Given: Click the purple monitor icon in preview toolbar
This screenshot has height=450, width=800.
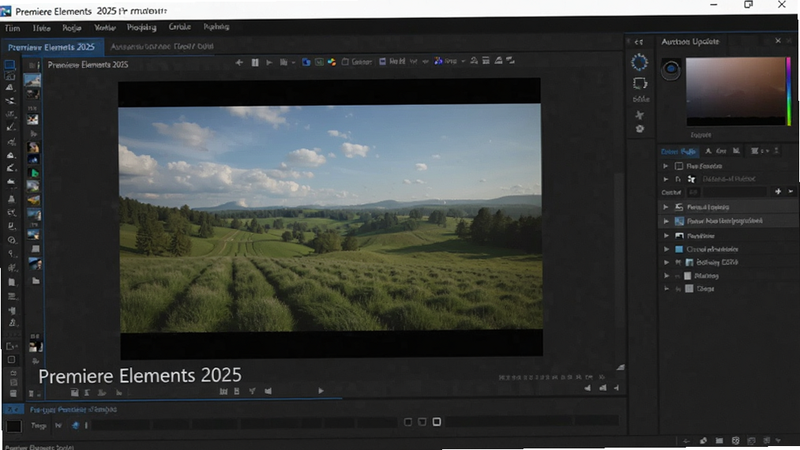Looking at the screenshot, I should [382, 61].
